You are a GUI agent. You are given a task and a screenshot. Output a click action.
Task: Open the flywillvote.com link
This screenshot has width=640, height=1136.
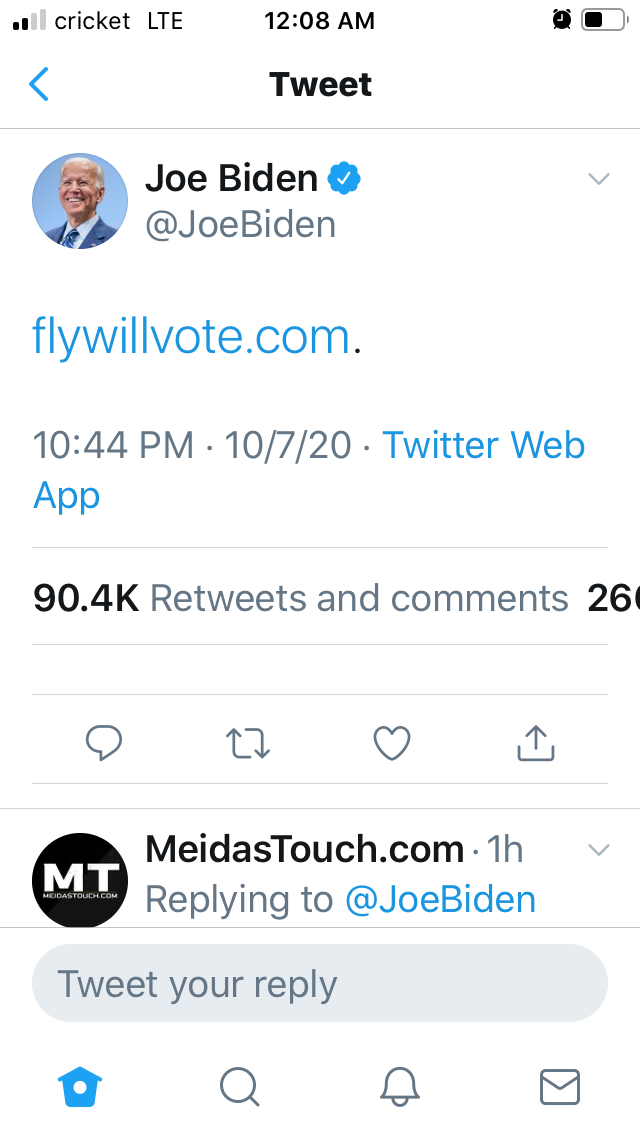click(x=190, y=337)
